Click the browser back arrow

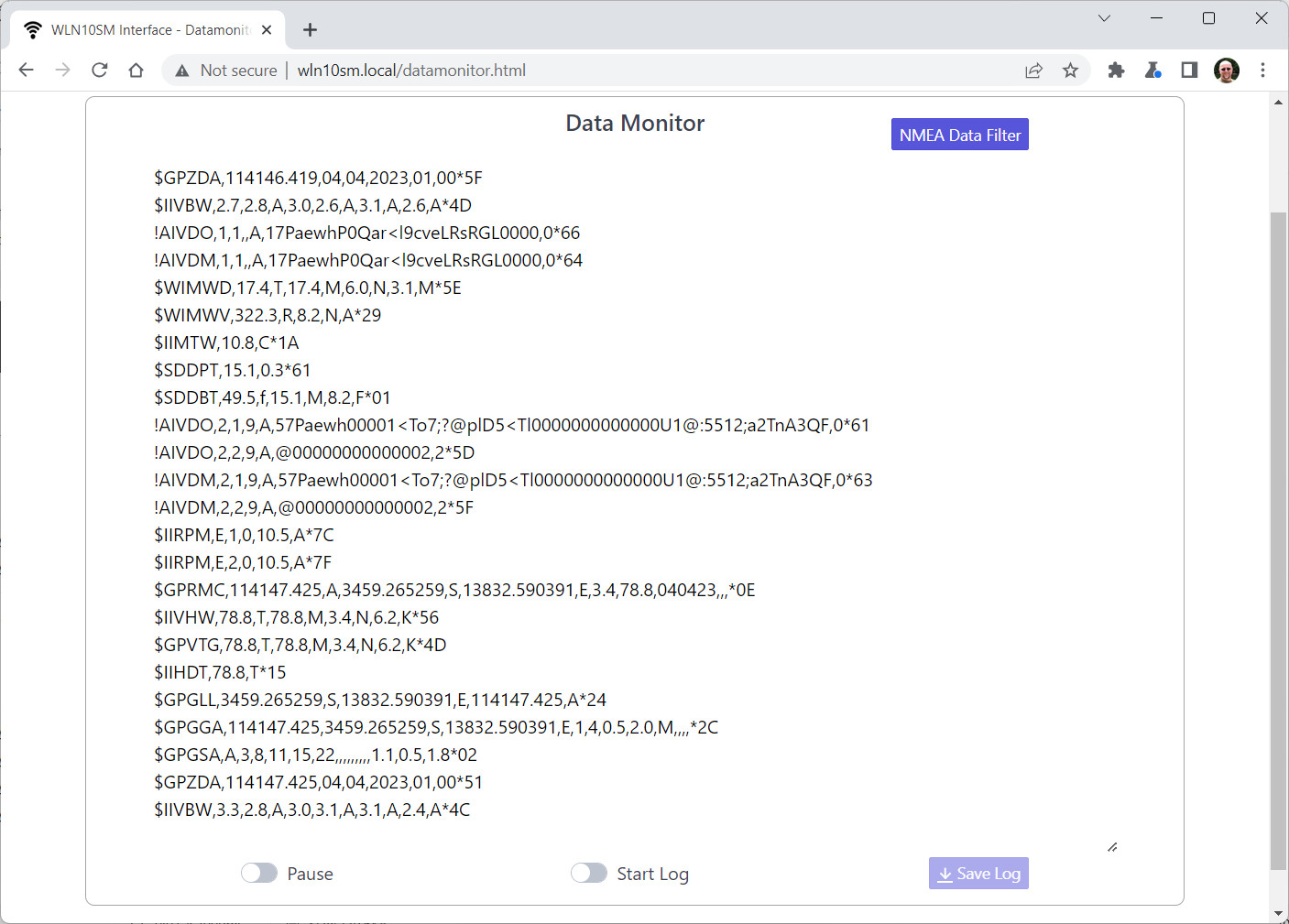pyautogui.click(x=26, y=71)
